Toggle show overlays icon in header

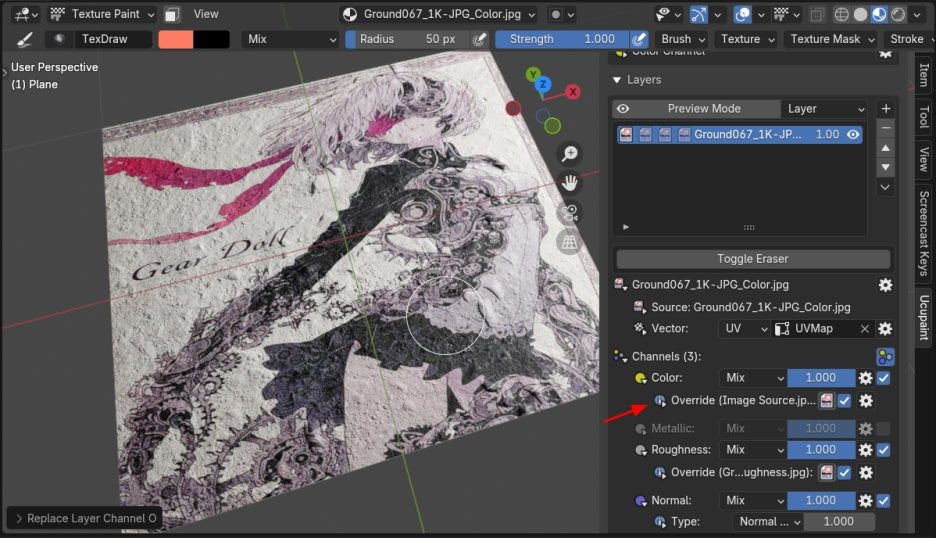point(743,14)
